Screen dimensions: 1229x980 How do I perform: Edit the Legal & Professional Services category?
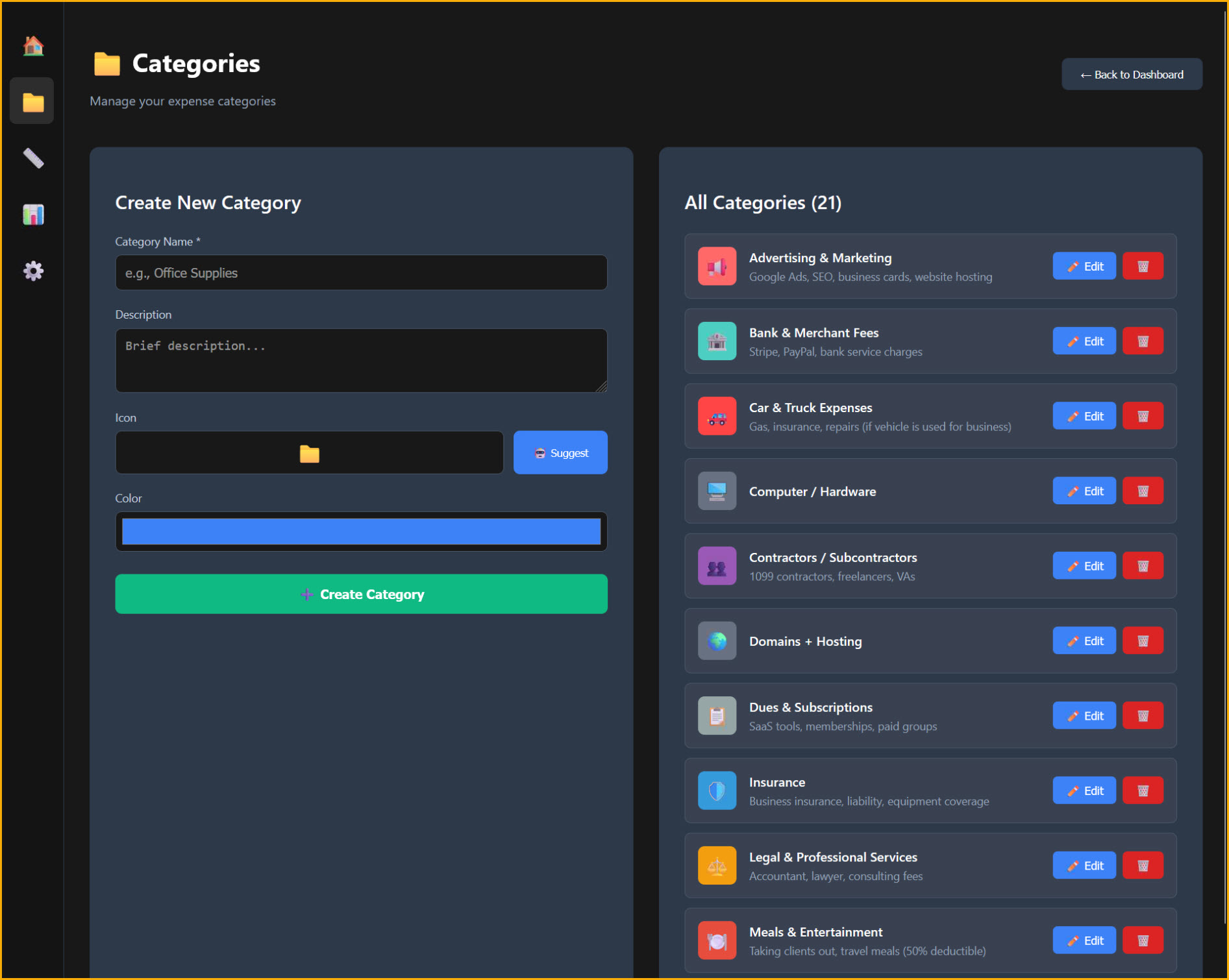pyautogui.click(x=1084, y=865)
